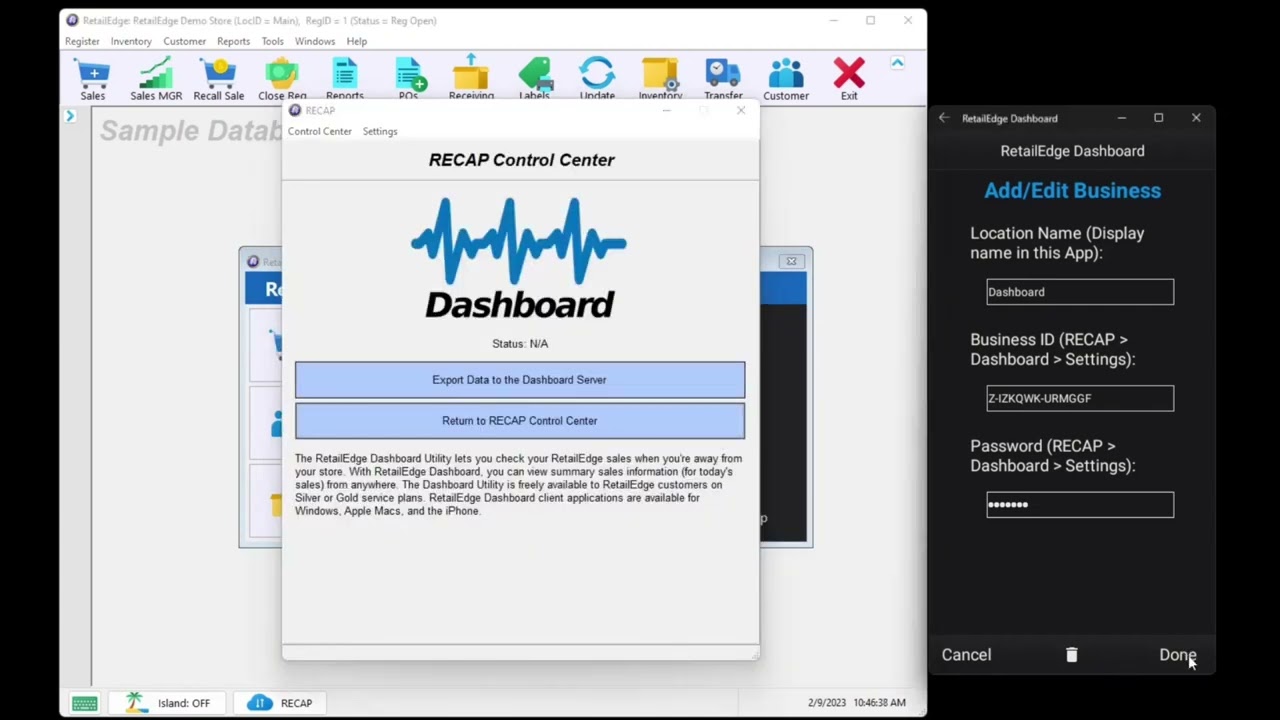The image size is (1280, 720).
Task: Click the RECAP status bar button
Action: [x=280, y=703]
